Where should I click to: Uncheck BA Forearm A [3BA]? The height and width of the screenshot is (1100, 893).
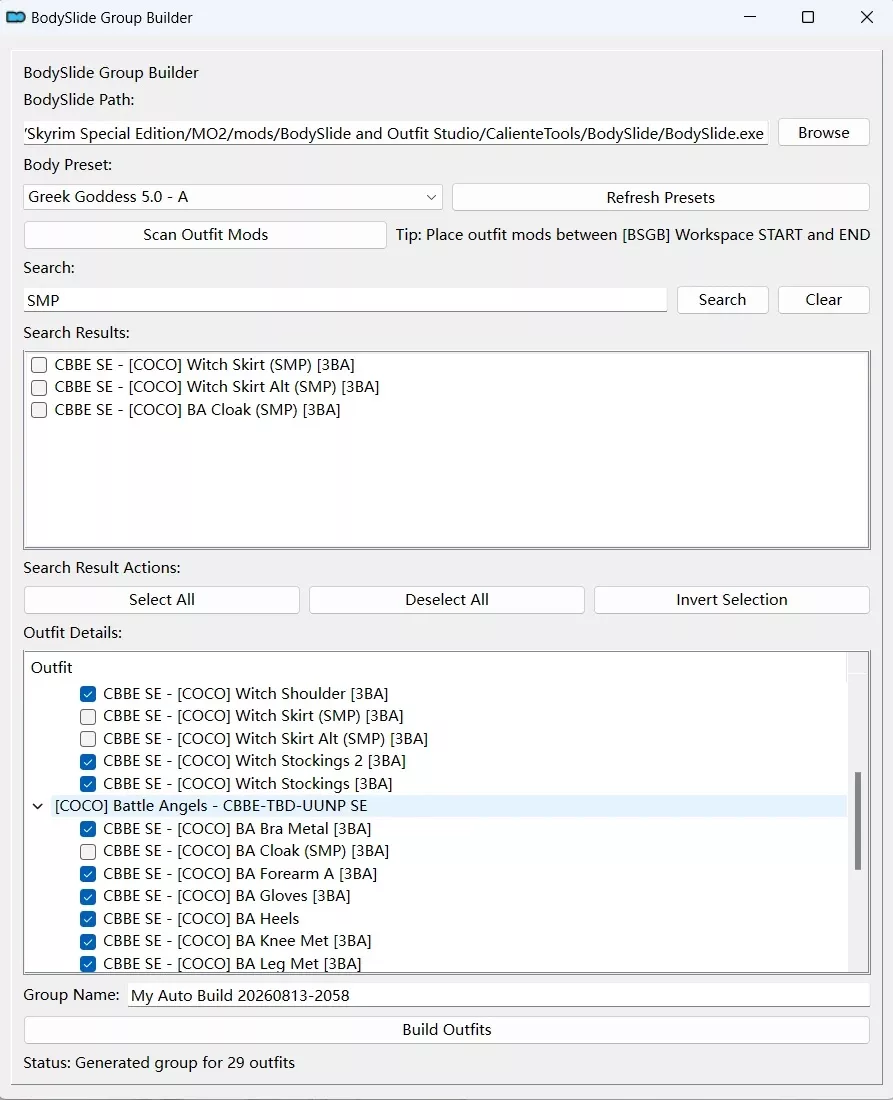[88, 874]
